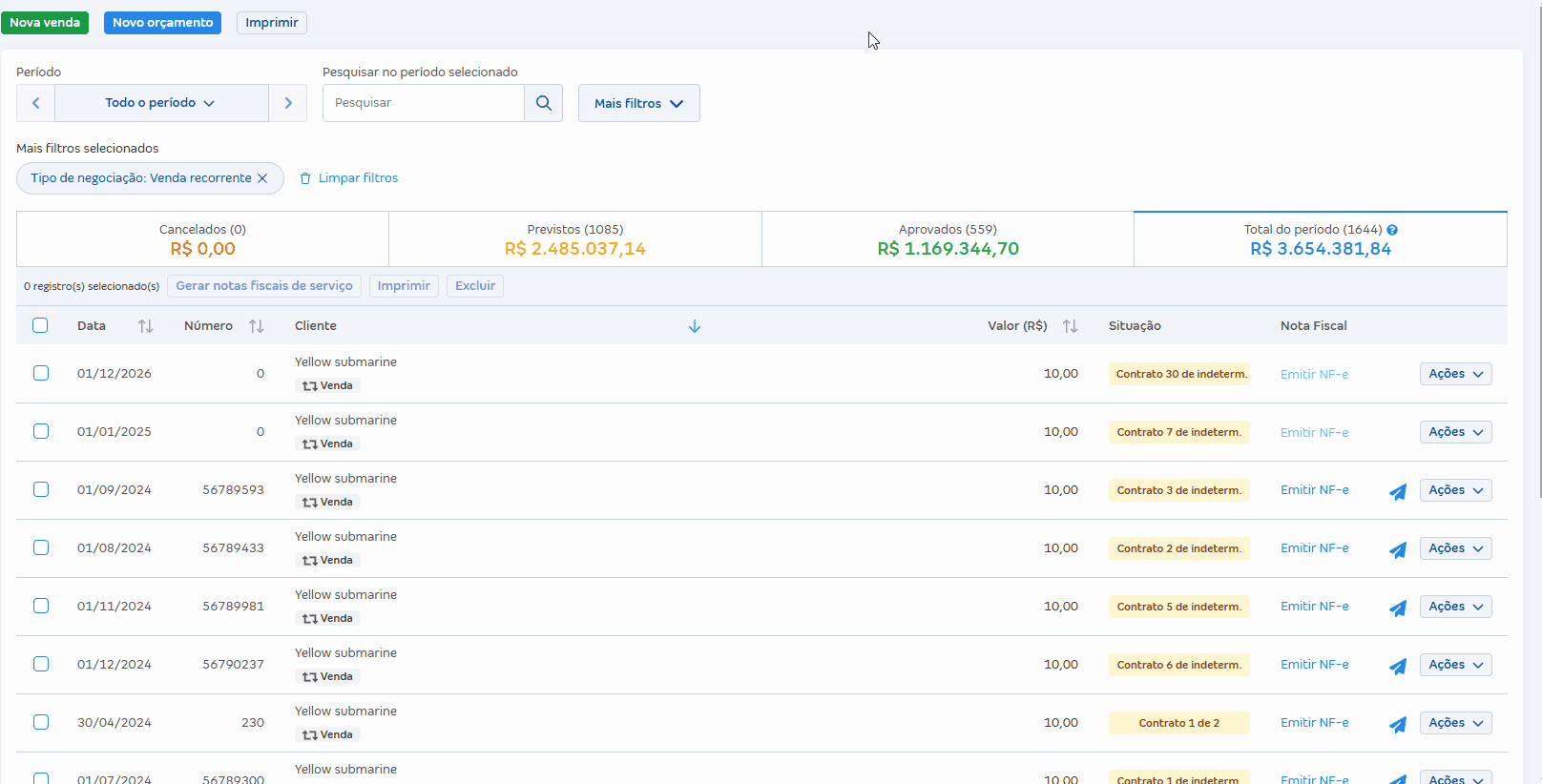1542x784 pixels.
Task: Click number cell 56789593
Action: [233, 490]
